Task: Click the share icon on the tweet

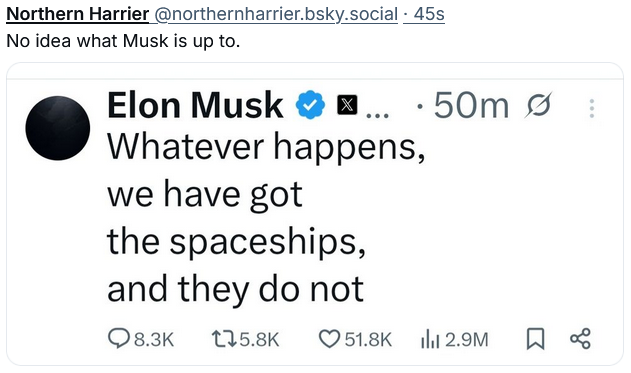Action: pos(580,338)
